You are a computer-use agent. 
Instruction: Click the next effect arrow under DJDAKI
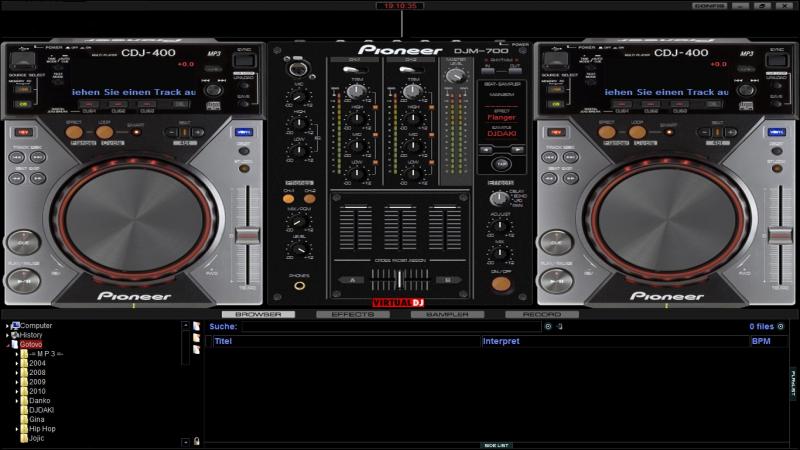(517, 149)
